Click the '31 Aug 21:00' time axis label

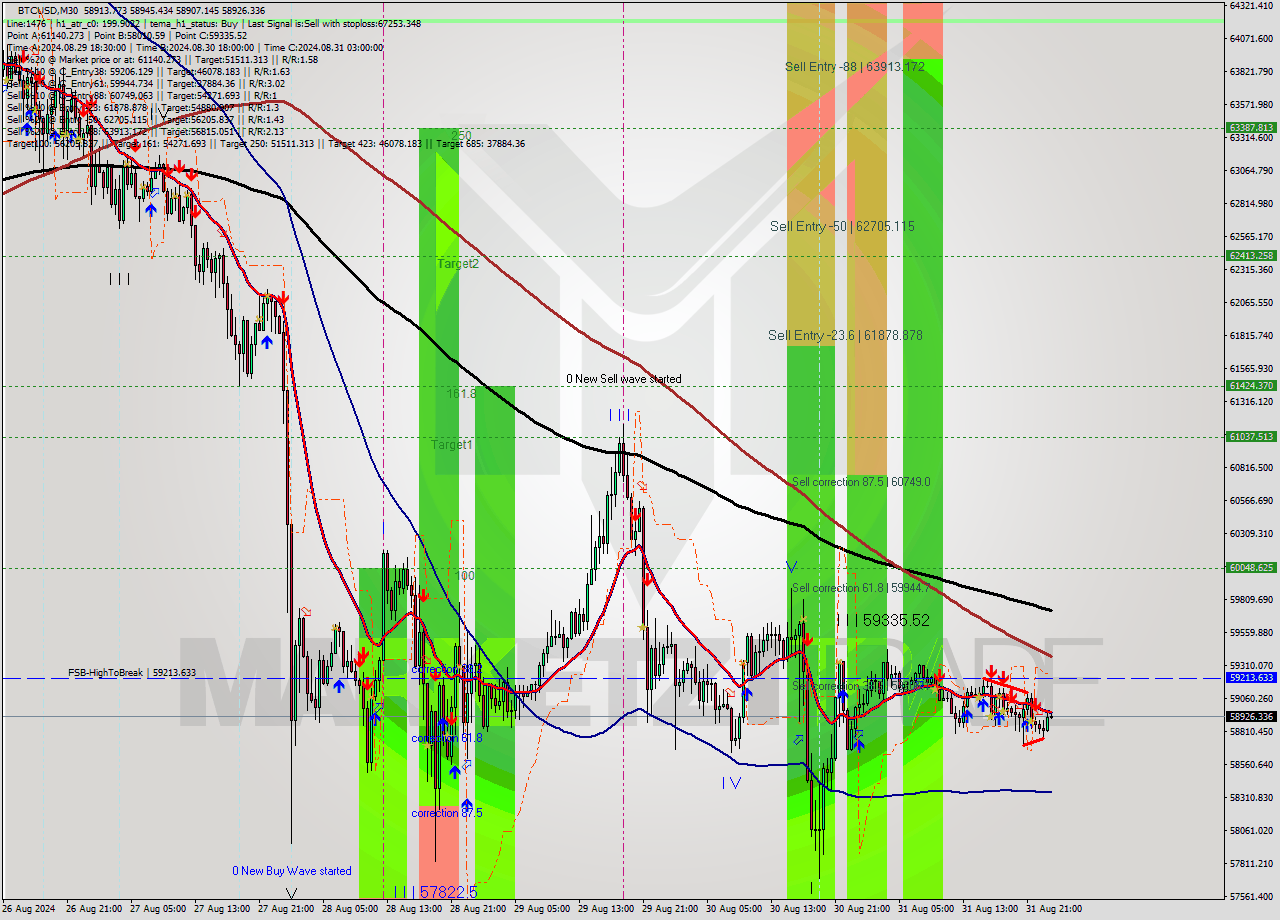coord(1054,909)
